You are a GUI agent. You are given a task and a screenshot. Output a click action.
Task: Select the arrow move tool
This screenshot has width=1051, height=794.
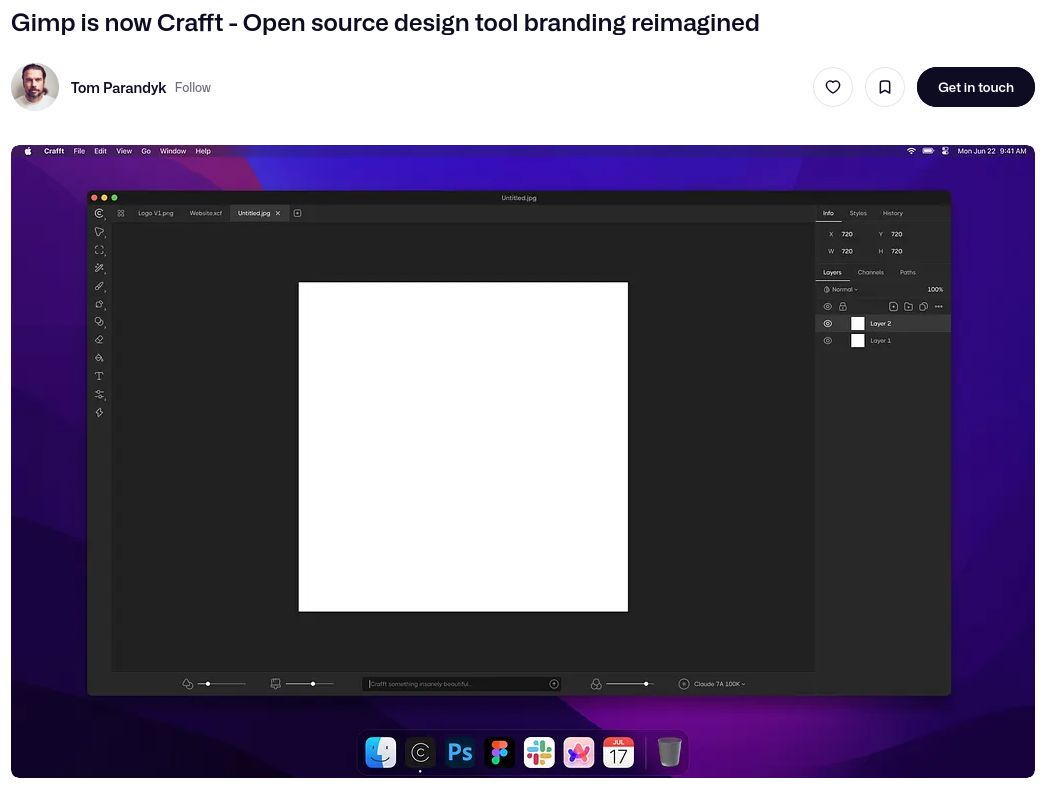pyautogui.click(x=99, y=232)
